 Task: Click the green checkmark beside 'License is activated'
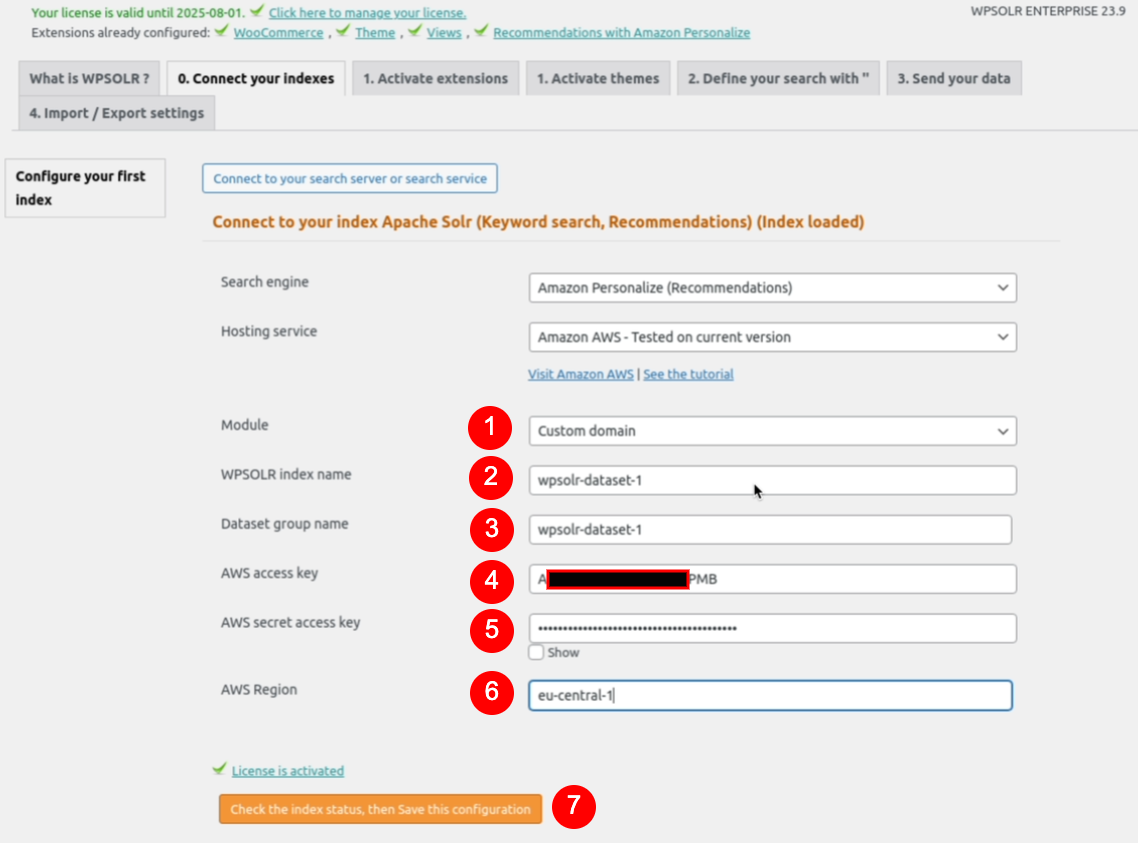pyautogui.click(x=219, y=769)
